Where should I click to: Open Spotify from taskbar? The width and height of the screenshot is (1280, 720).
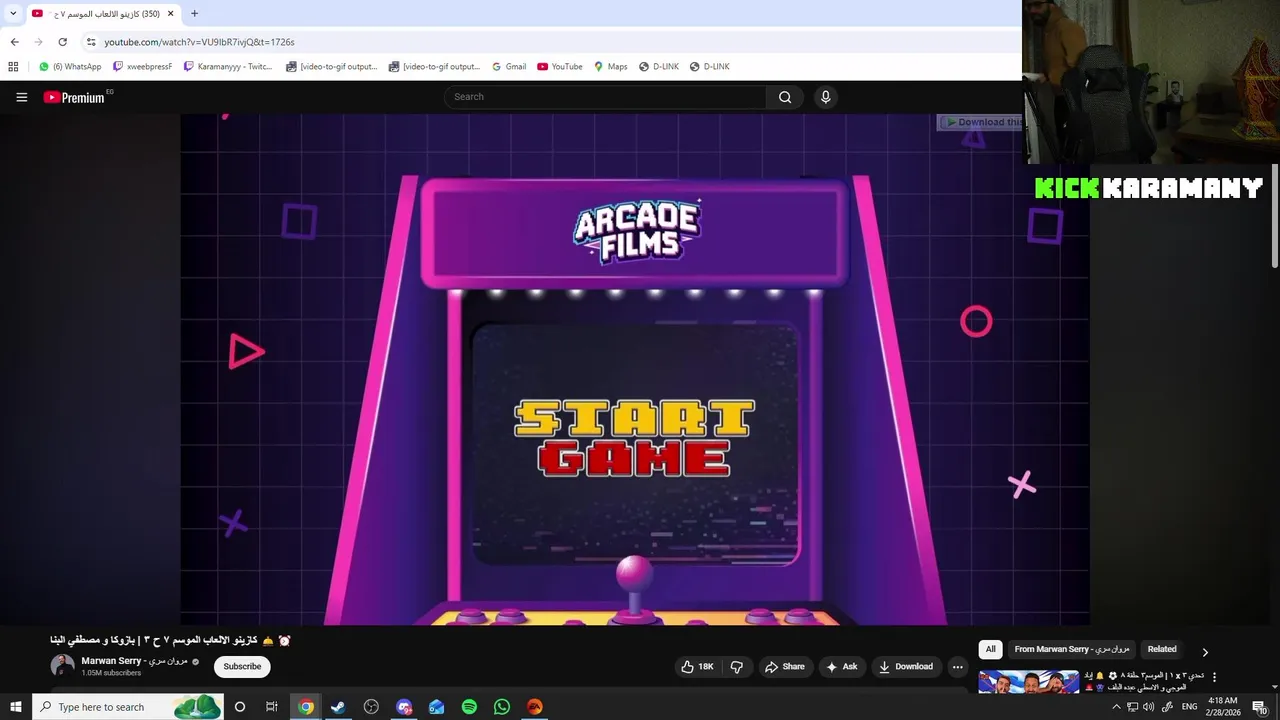coord(469,707)
